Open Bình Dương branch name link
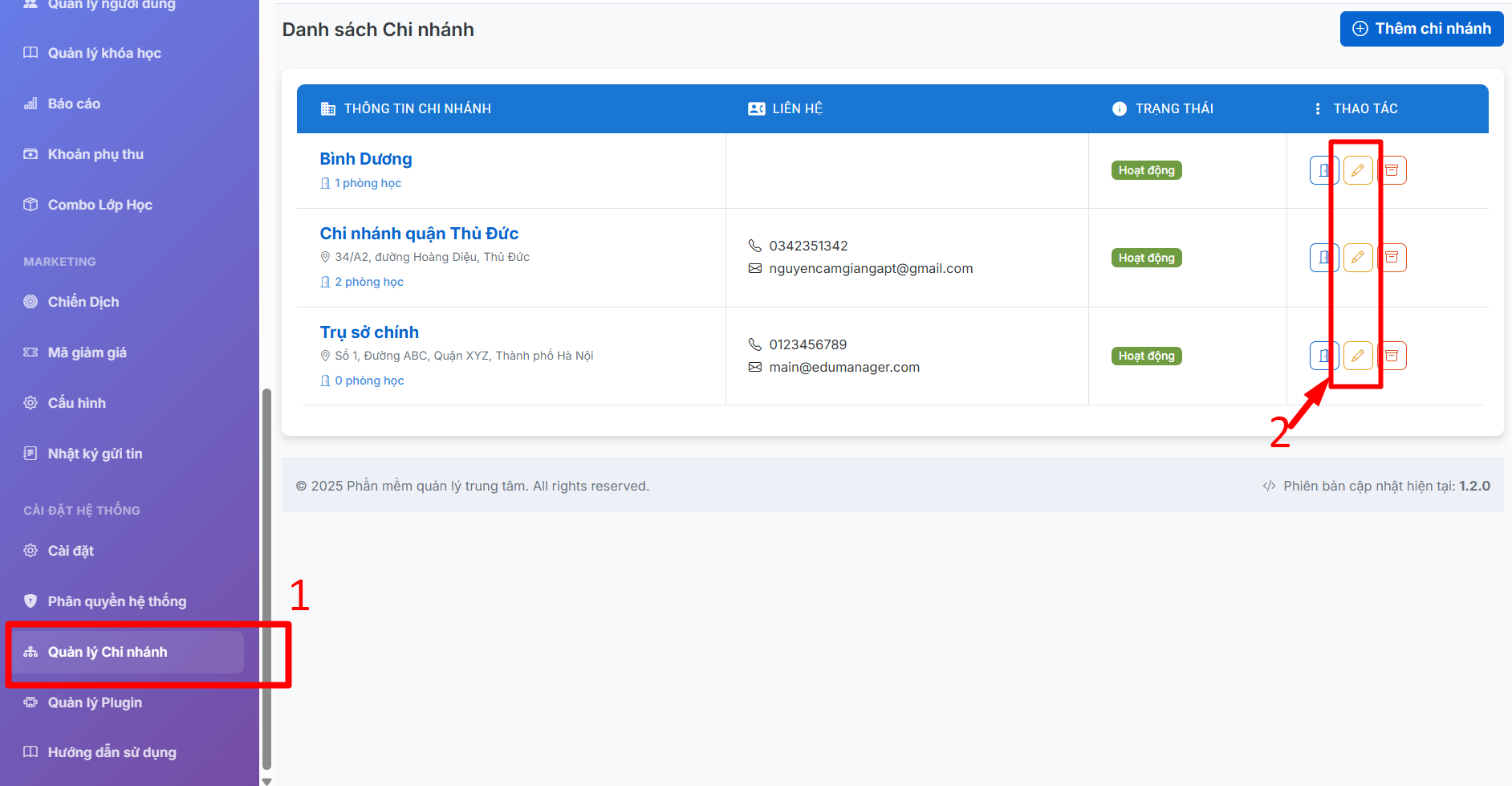The width and height of the screenshot is (1512, 786). [366, 159]
